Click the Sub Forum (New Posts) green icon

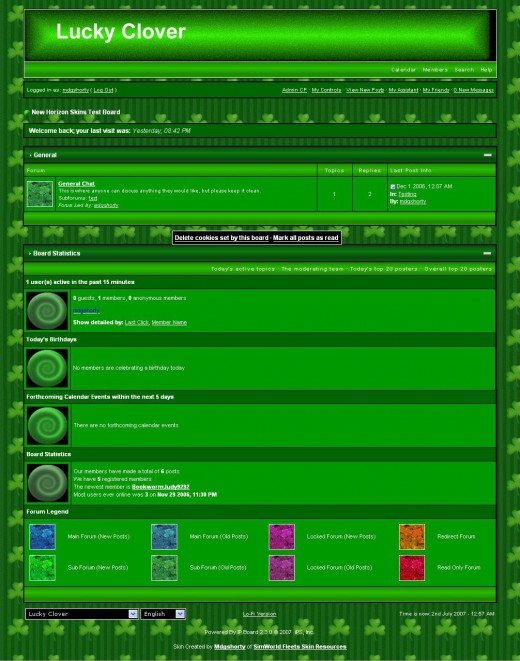[x=42, y=568]
